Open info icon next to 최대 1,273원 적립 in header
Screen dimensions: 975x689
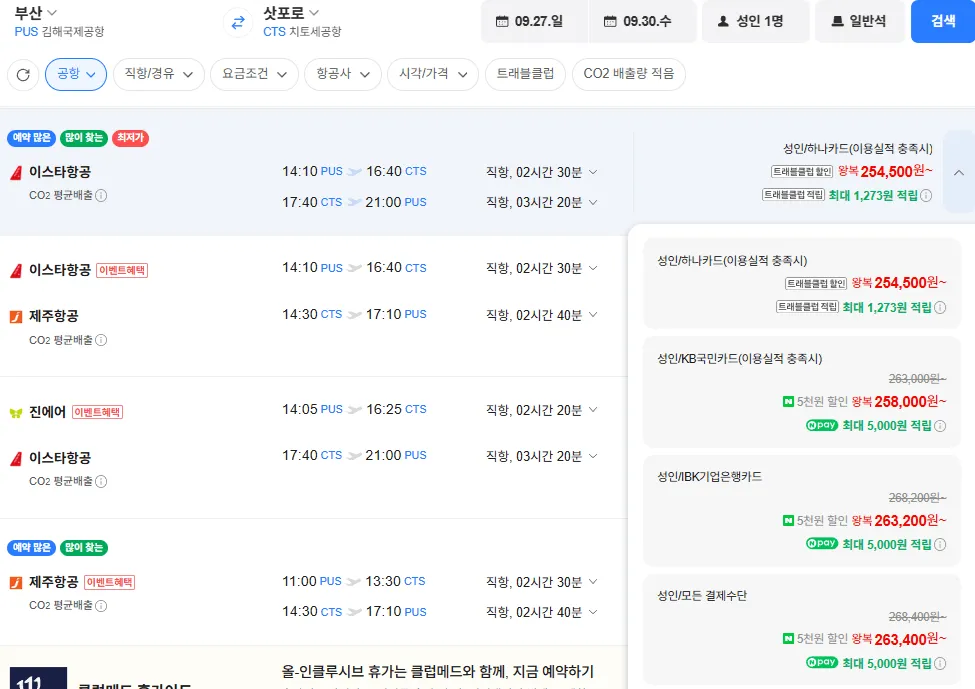click(x=926, y=195)
